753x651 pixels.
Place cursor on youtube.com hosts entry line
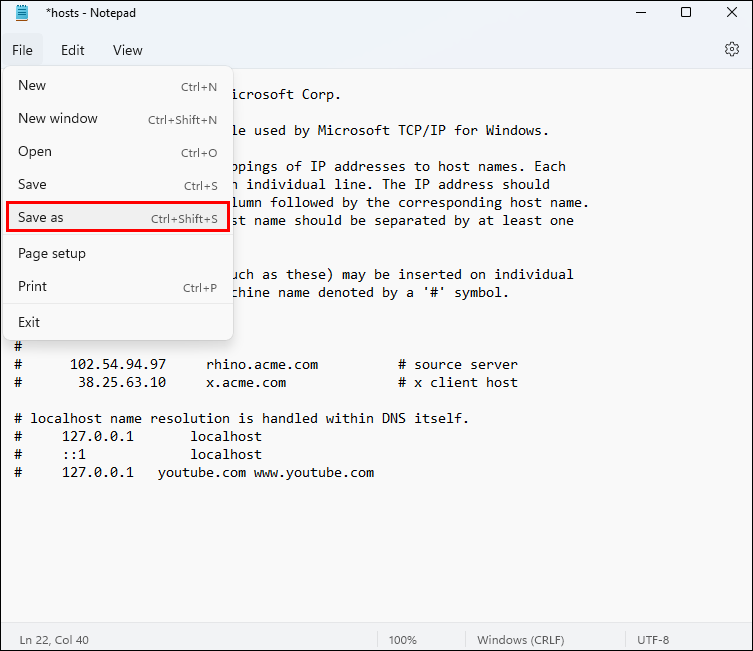[x=194, y=472]
